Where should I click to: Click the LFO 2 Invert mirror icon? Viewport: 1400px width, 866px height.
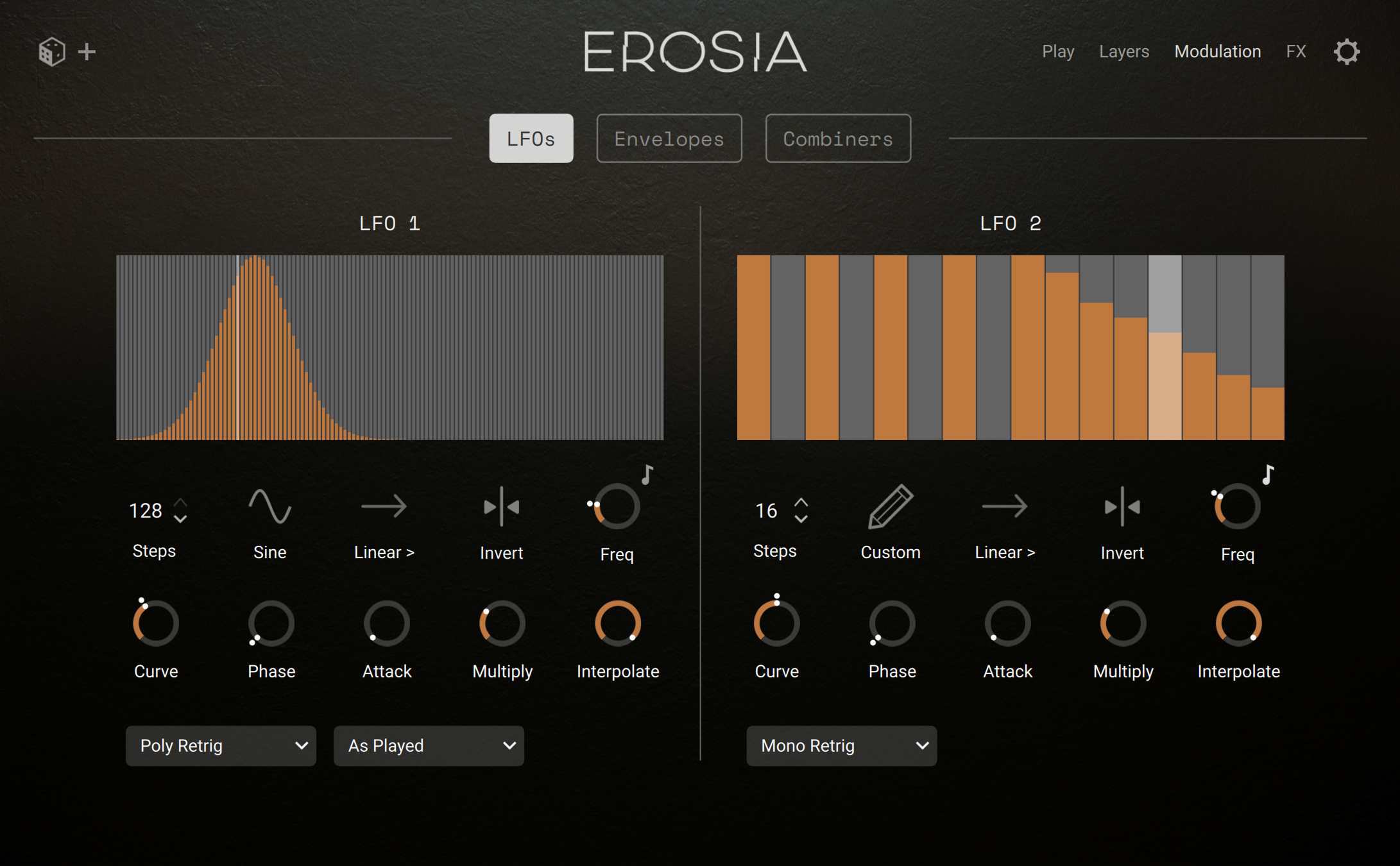tap(1122, 507)
